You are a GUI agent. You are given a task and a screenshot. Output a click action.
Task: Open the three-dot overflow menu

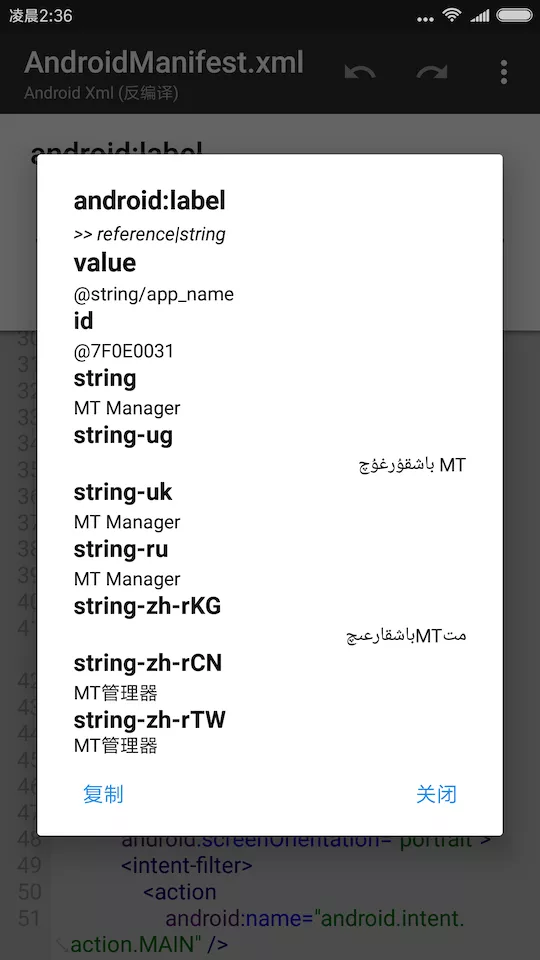[503, 72]
